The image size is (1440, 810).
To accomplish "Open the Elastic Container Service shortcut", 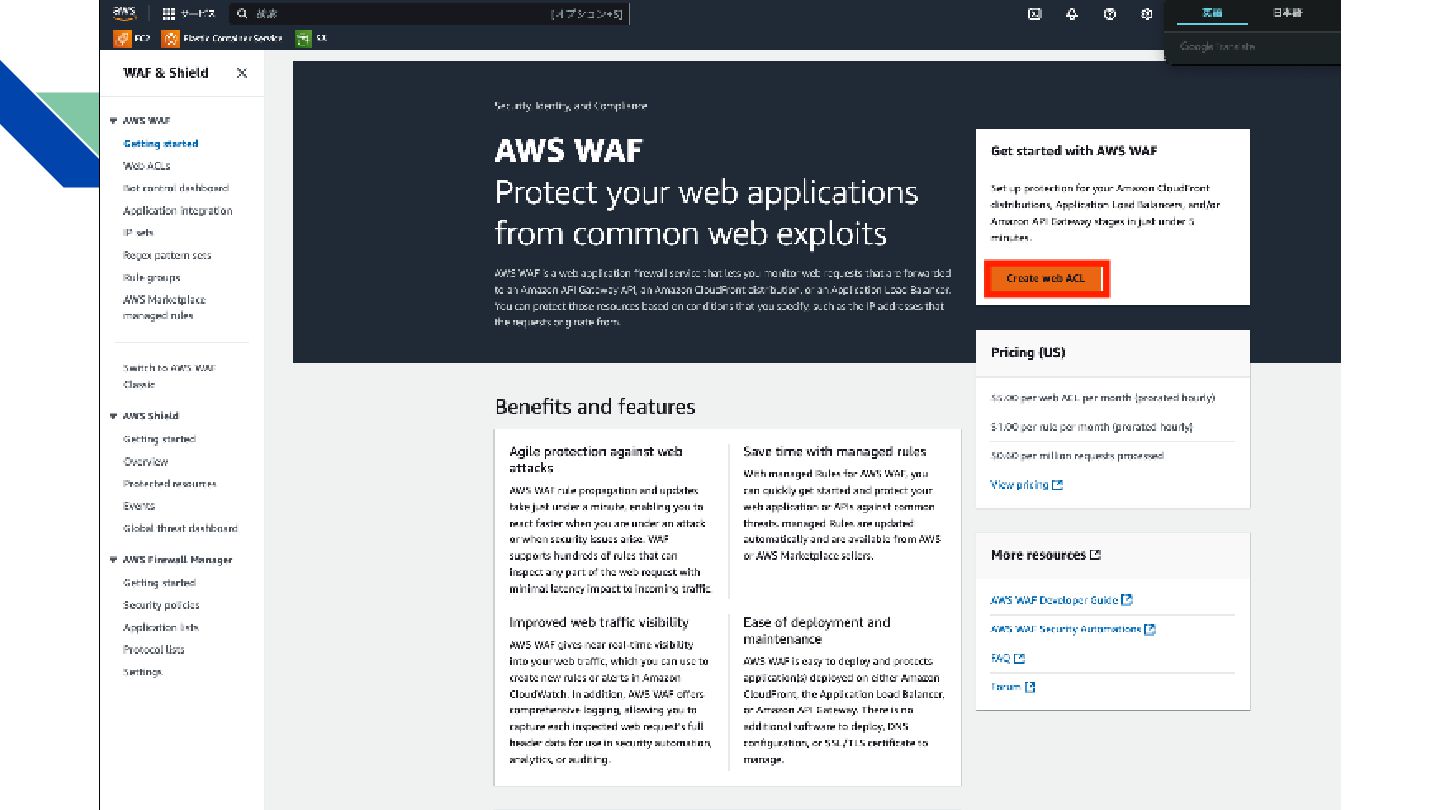I will tap(222, 38).
